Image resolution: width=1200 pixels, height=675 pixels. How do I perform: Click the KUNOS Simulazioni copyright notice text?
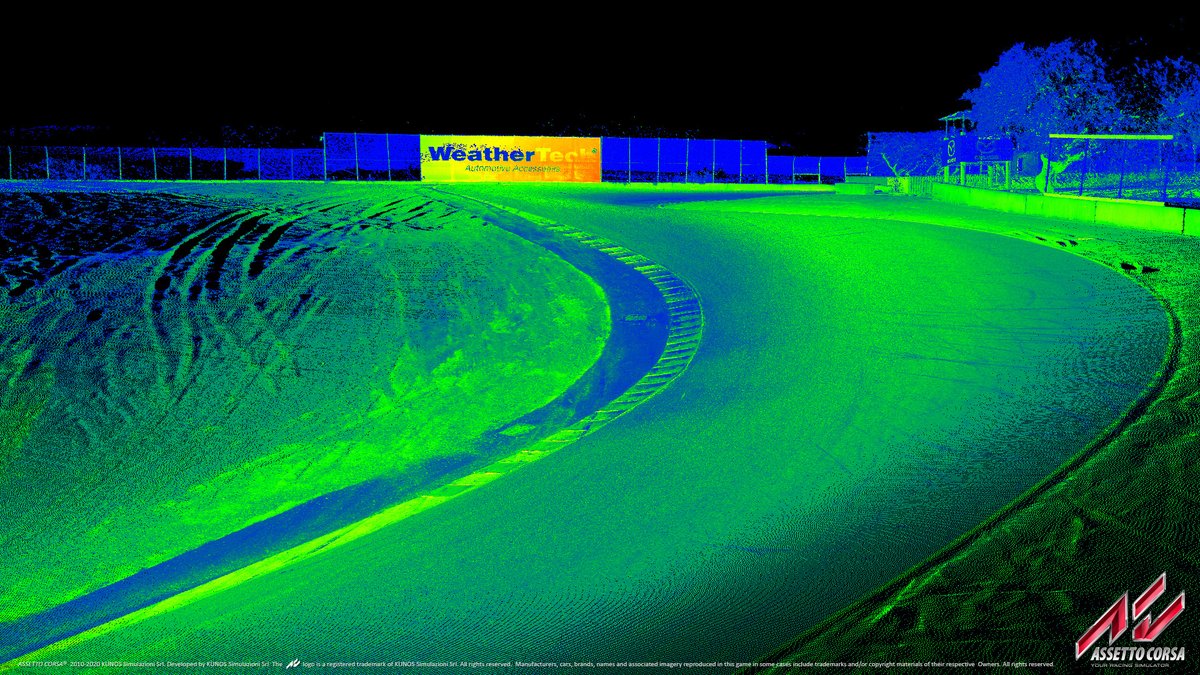[x=150, y=663]
